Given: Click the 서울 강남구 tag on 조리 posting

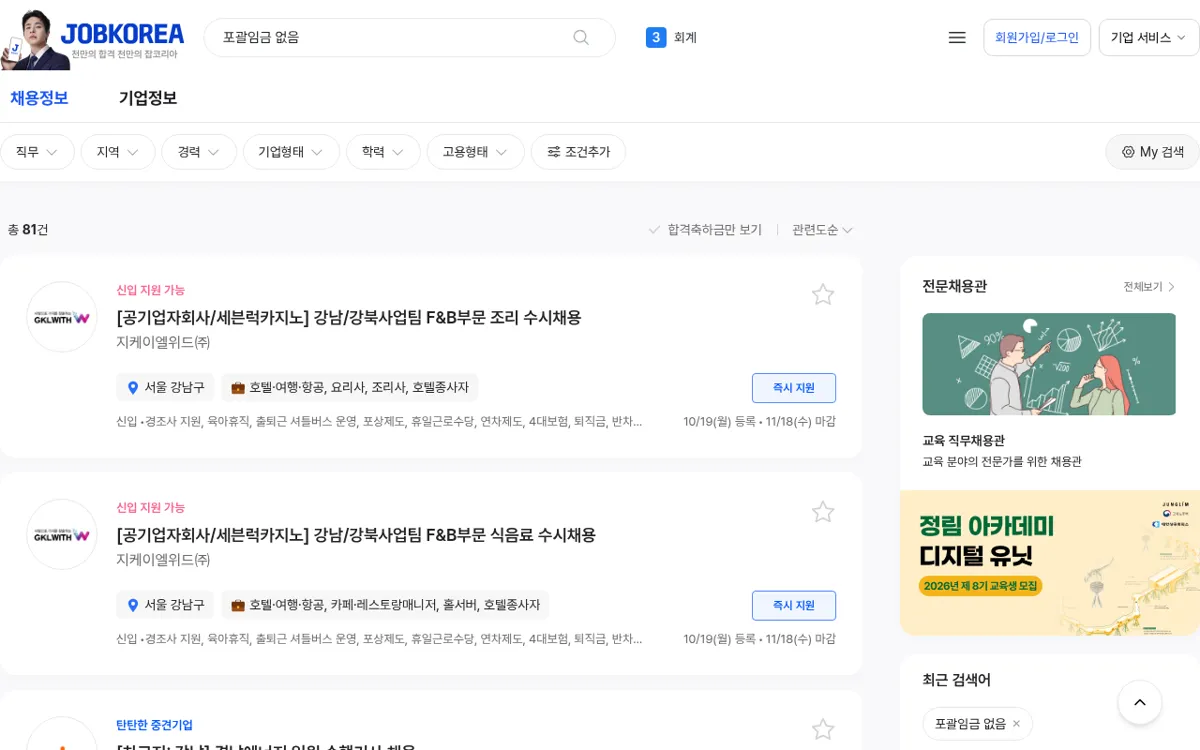Looking at the screenshot, I should point(165,387).
